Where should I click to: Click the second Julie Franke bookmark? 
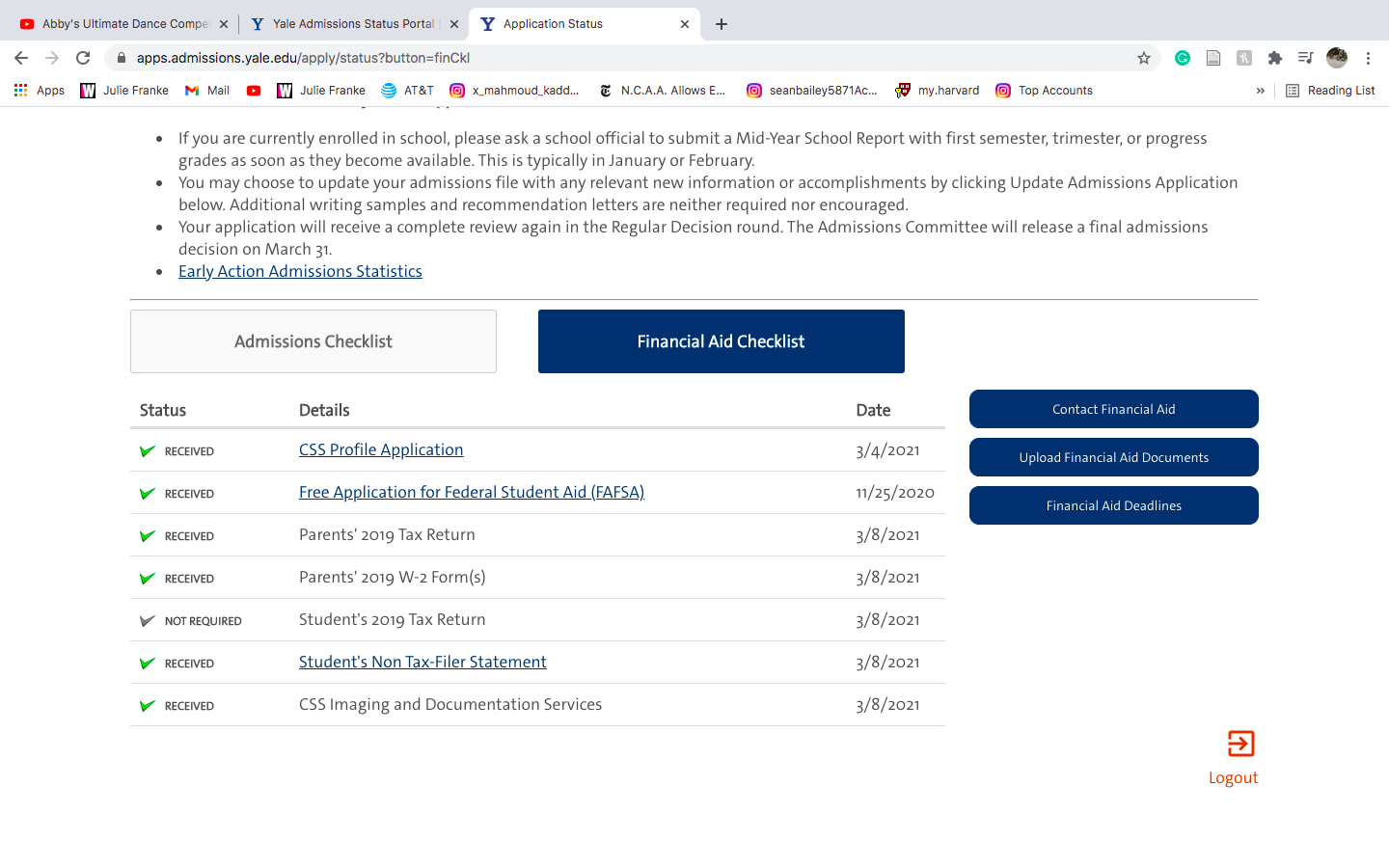point(321,91)
